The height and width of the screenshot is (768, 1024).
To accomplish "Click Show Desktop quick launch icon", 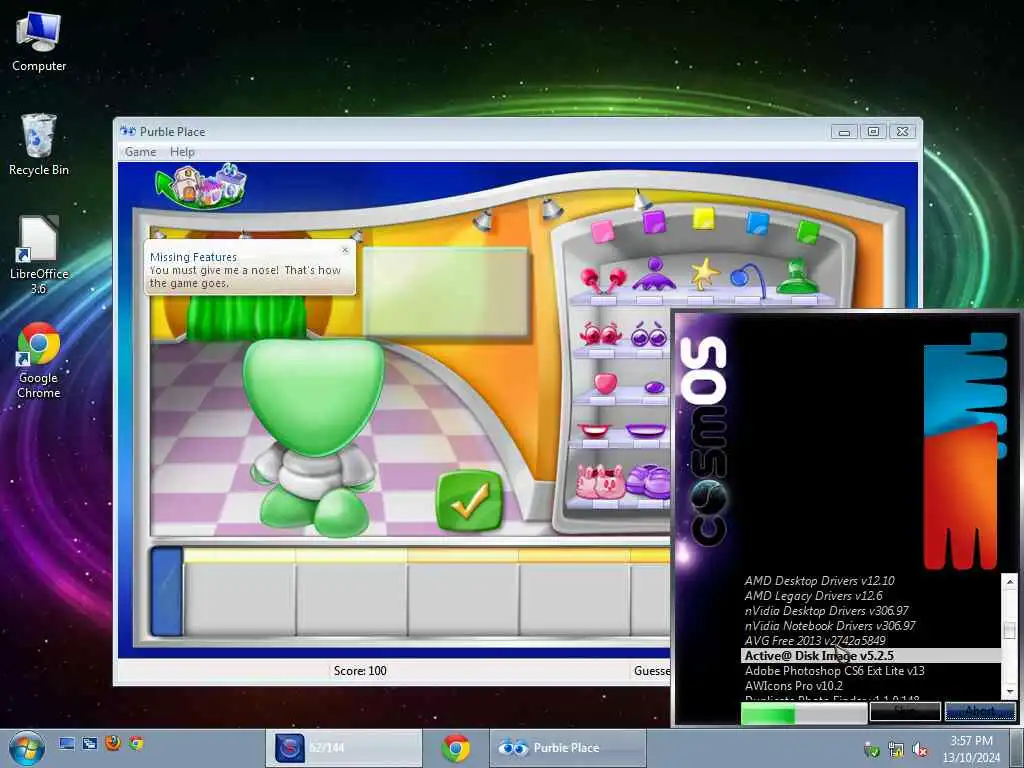I will tap(67, 743).
